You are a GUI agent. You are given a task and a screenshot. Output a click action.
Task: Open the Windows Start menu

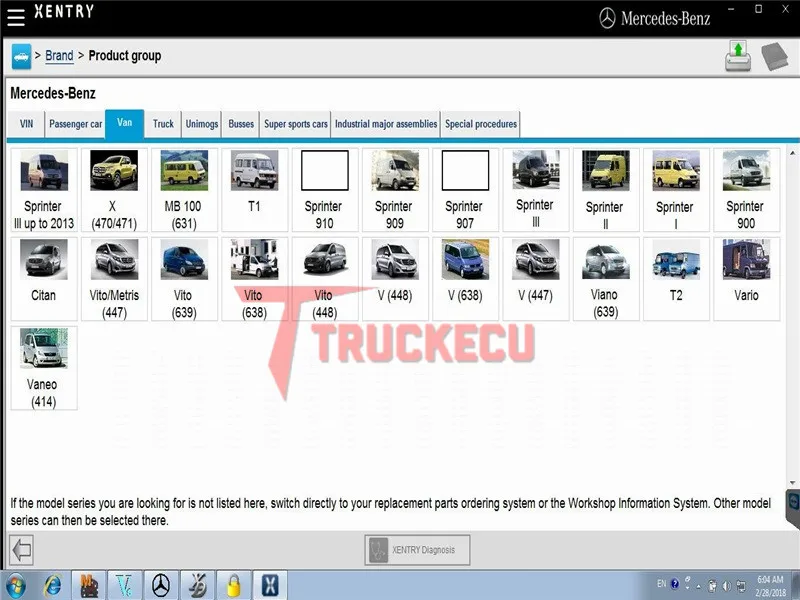point(15,586)
